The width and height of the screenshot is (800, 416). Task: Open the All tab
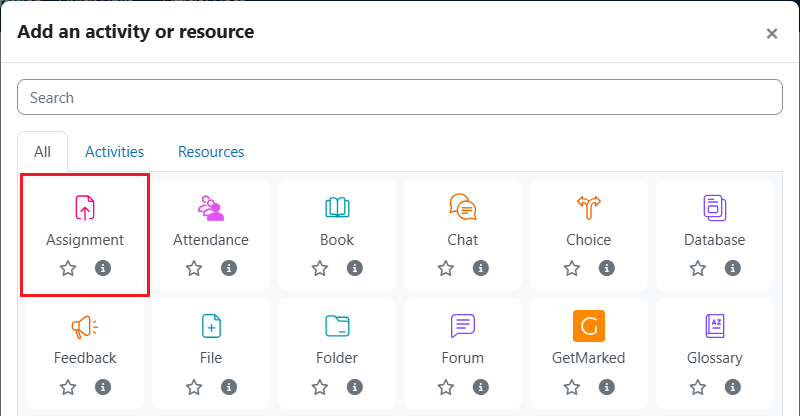tap(42, 152)
